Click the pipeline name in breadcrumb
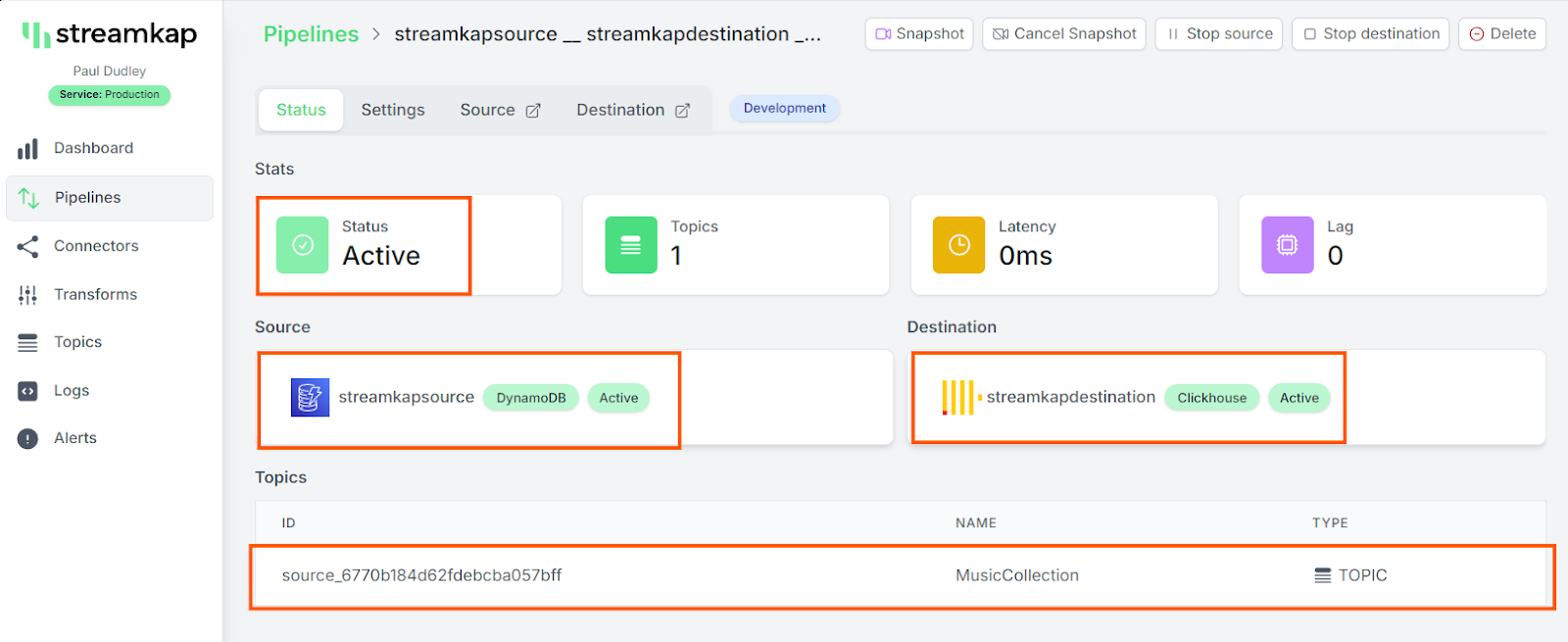1568x642 pixels. tap(608, 34)
